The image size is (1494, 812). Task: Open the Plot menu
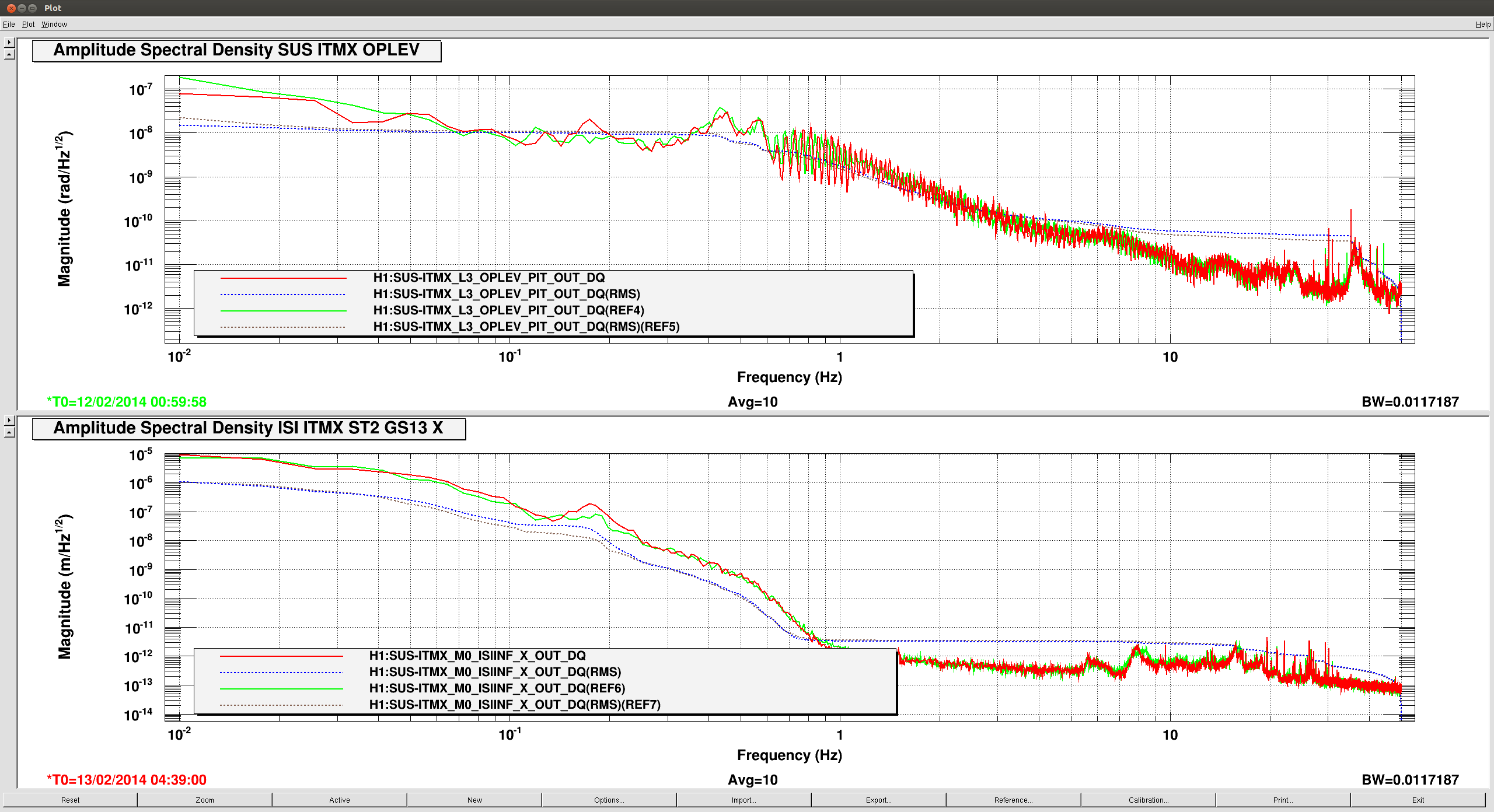coord(28,24)
